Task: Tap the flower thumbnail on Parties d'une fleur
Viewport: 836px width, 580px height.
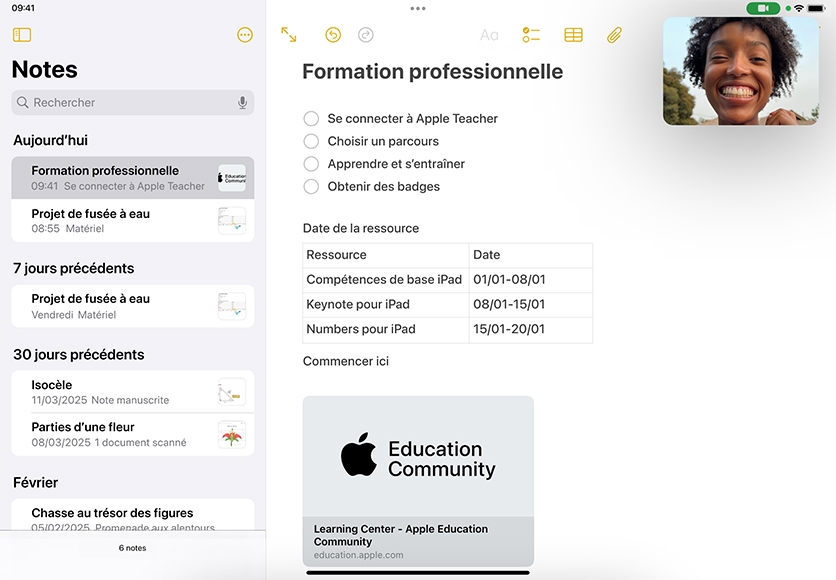Action: tap(232, 434)
